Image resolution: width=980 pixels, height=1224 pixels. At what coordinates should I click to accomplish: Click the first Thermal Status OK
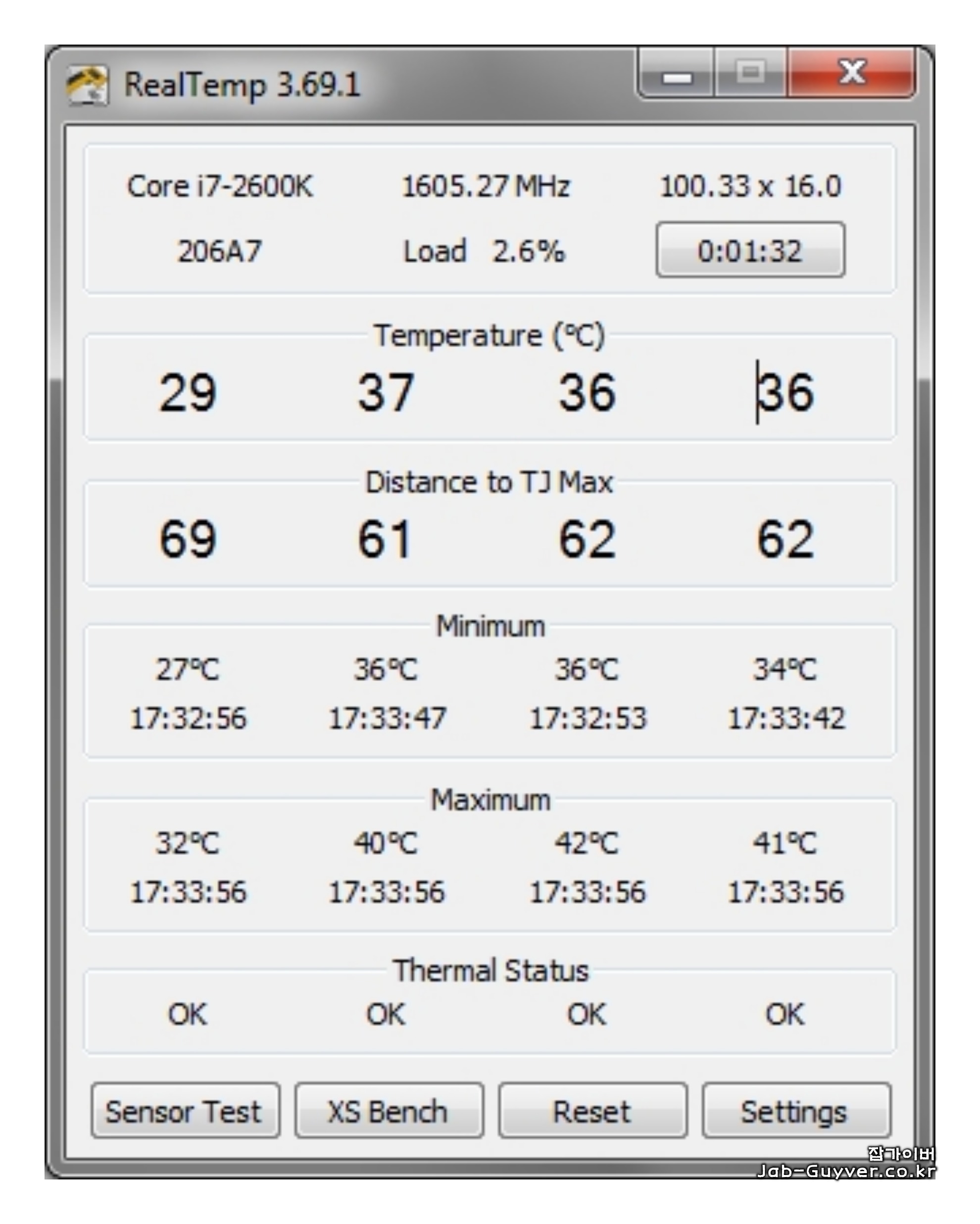[x=188, y=1014]
